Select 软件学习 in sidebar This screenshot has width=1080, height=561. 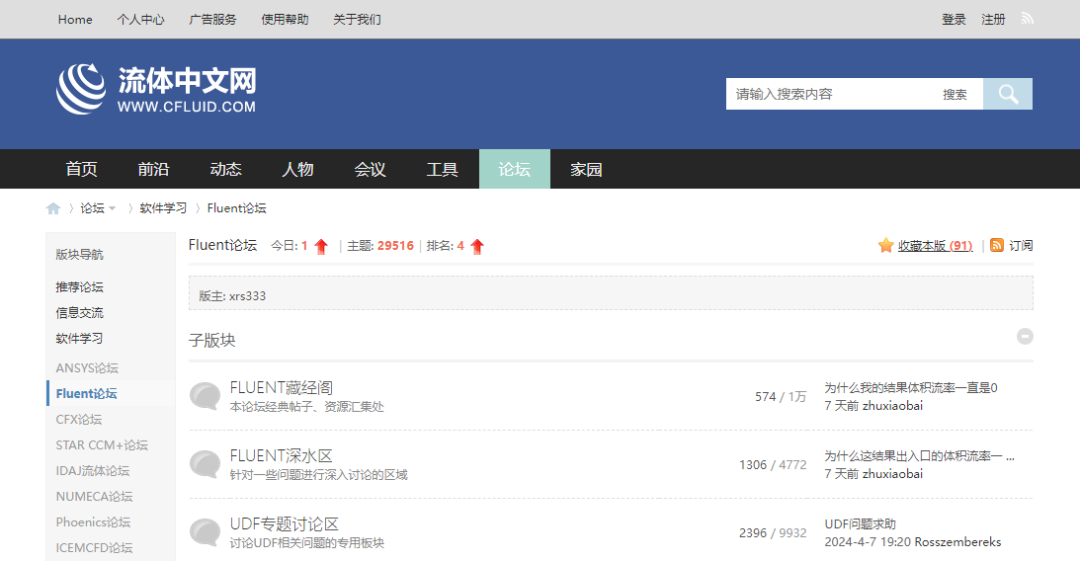click(x=79, y=338)
